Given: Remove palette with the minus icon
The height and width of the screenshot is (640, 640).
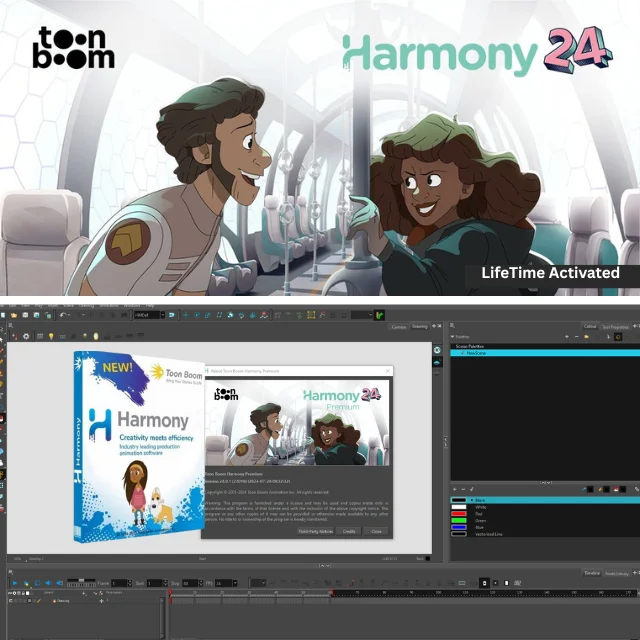Looking at the screenshot, I should point(576,337).
